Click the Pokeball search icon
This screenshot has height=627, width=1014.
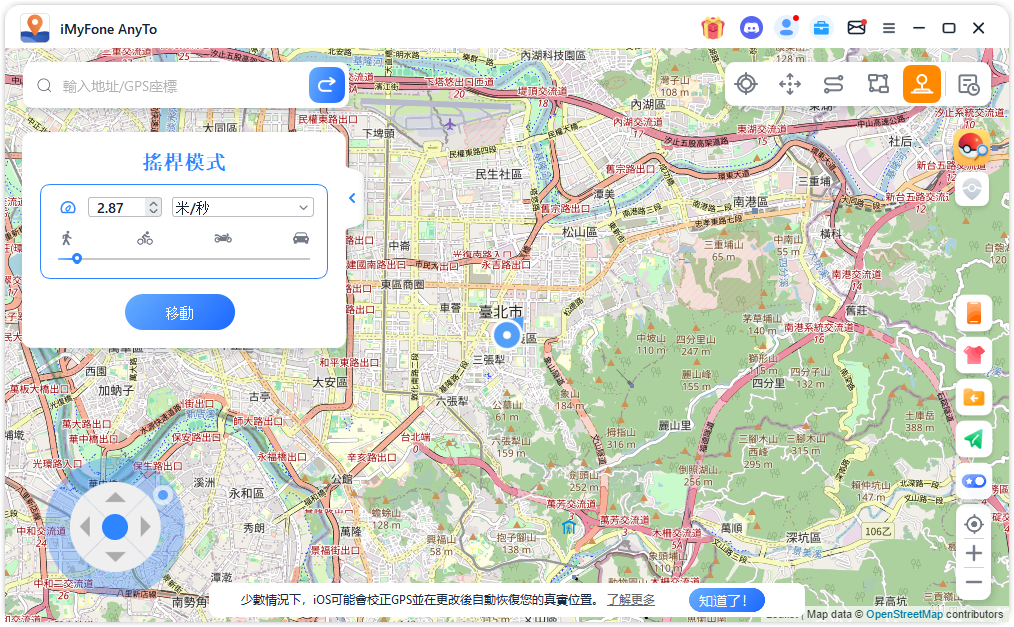pos(973,148)
